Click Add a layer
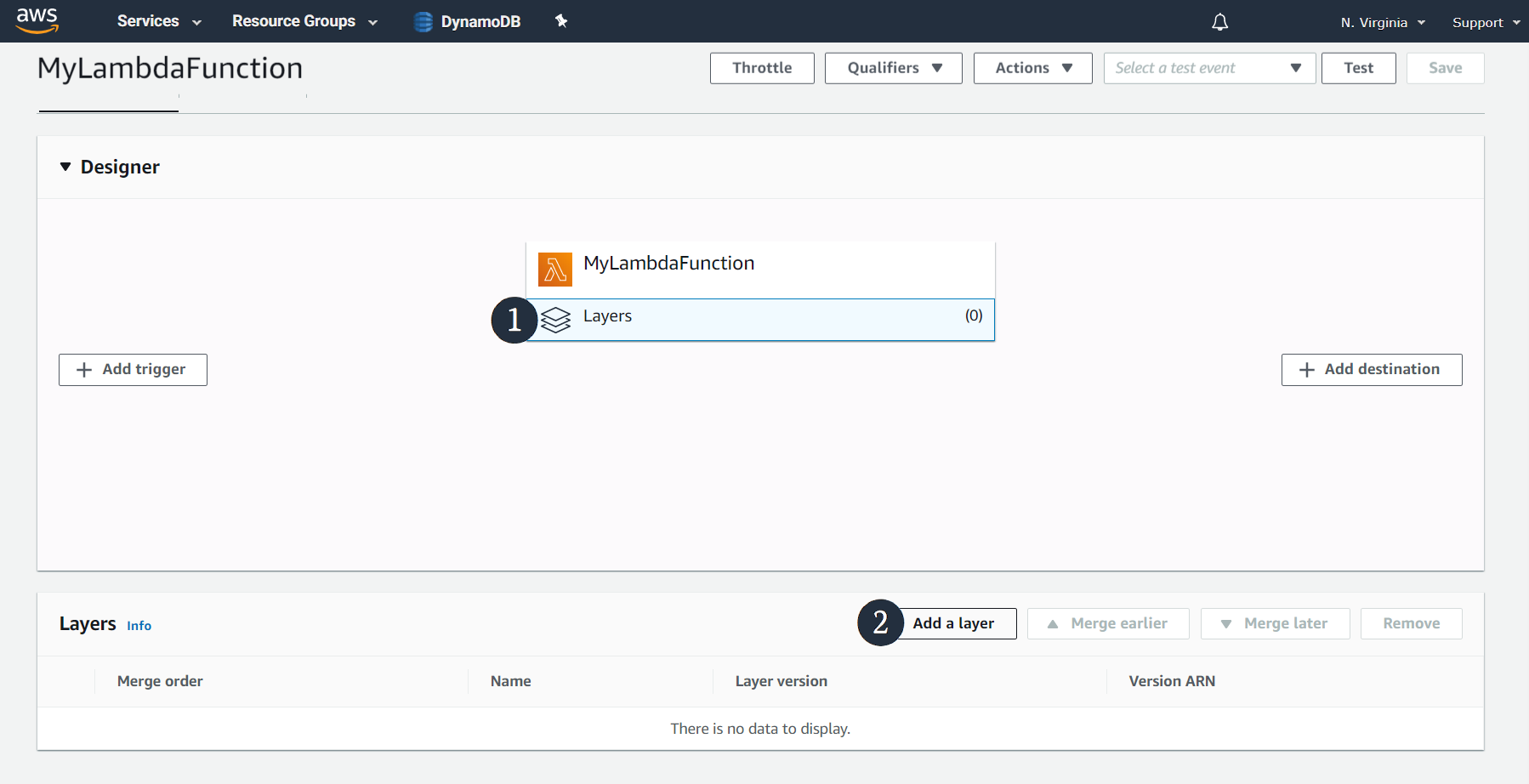 953,623
